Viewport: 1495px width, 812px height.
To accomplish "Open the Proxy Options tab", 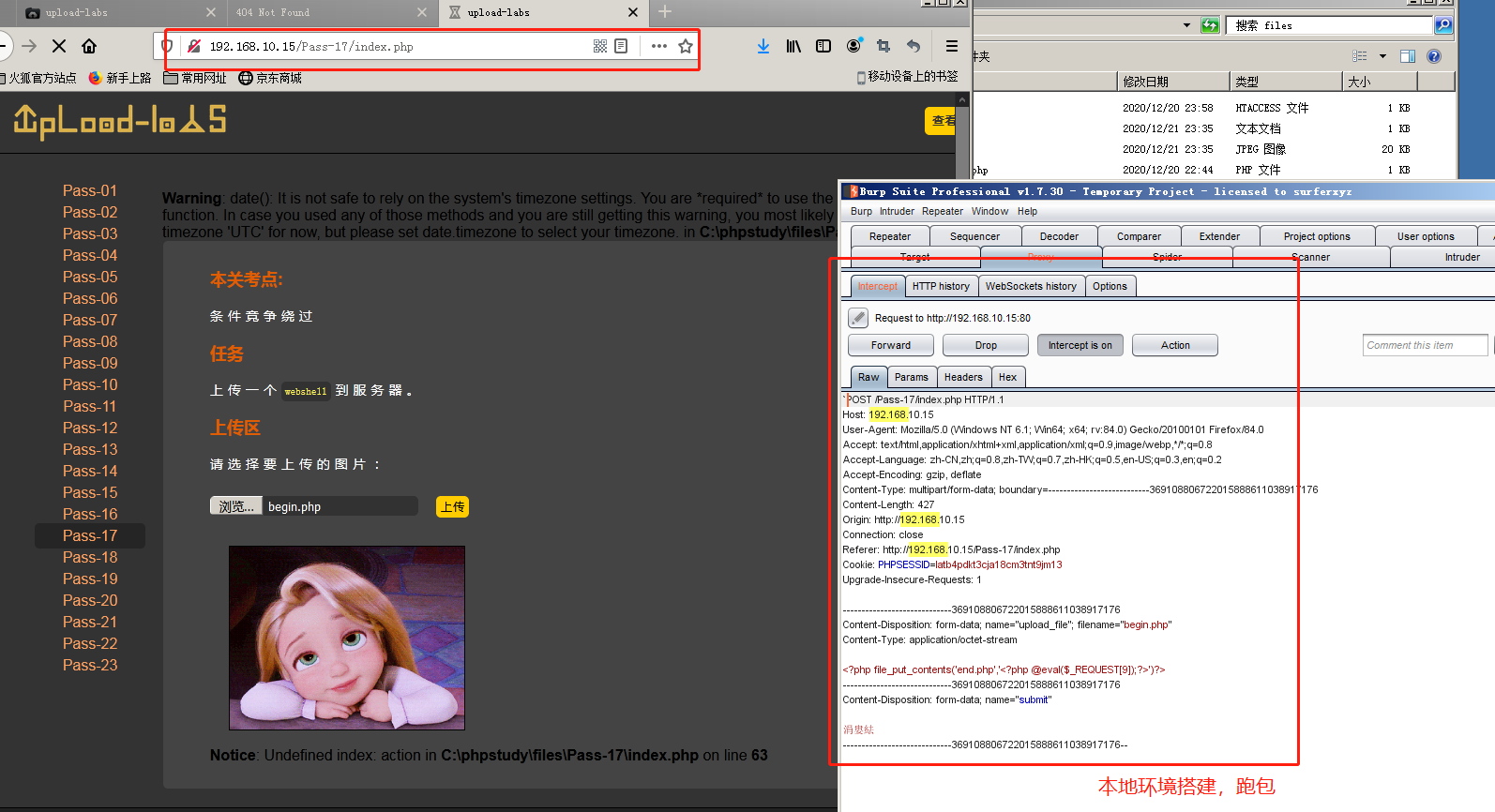I will point(1110,286).
